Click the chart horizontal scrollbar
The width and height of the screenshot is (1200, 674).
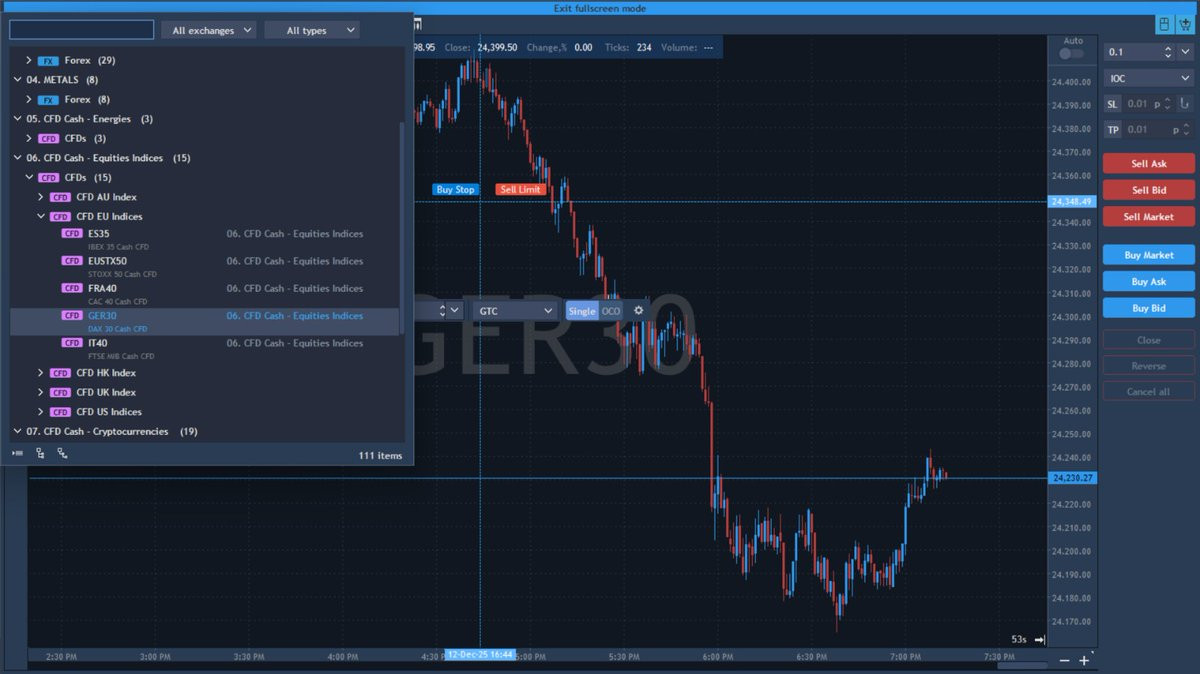(1024, 664)
